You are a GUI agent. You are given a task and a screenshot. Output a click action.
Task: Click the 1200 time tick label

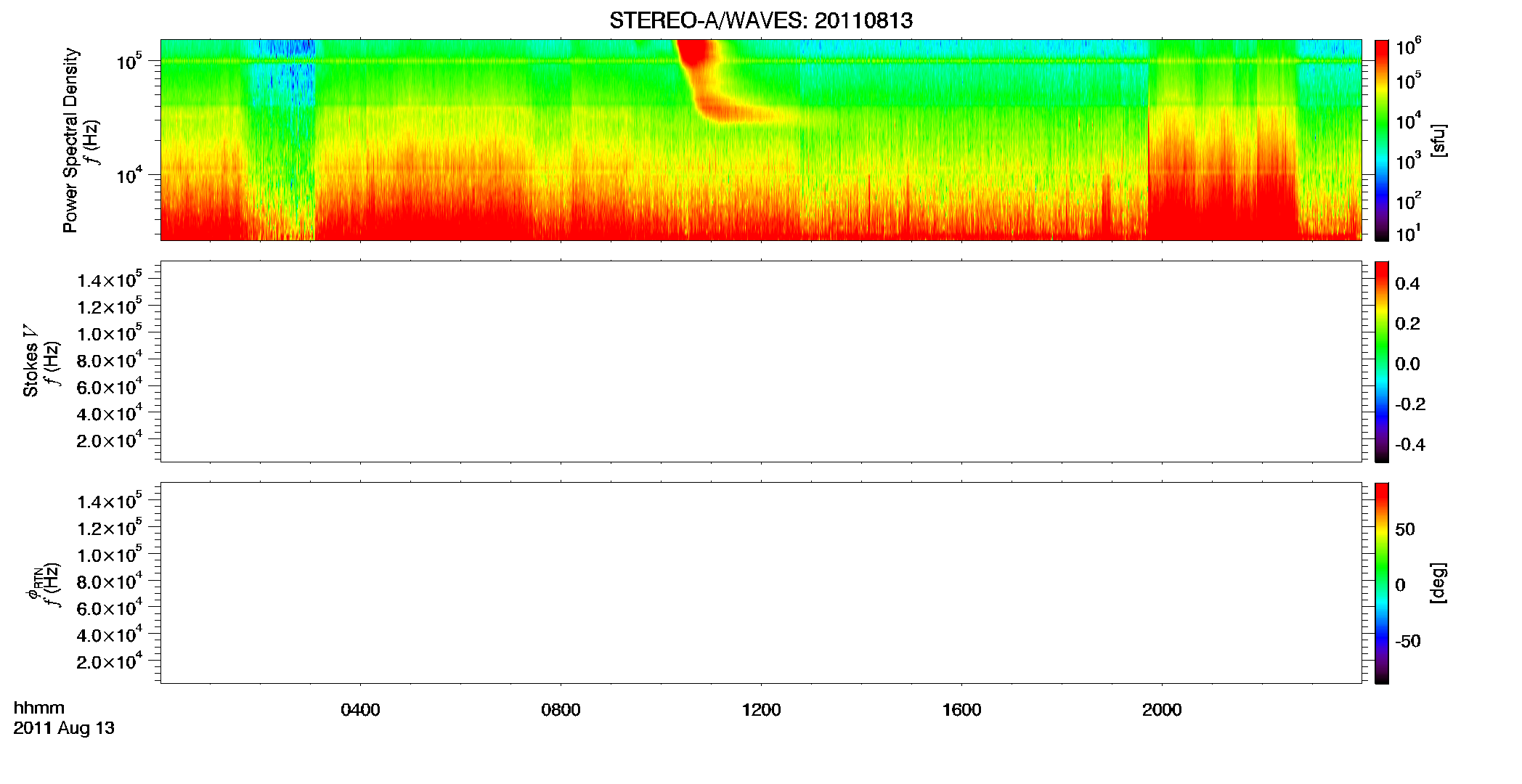click(761, 710)
